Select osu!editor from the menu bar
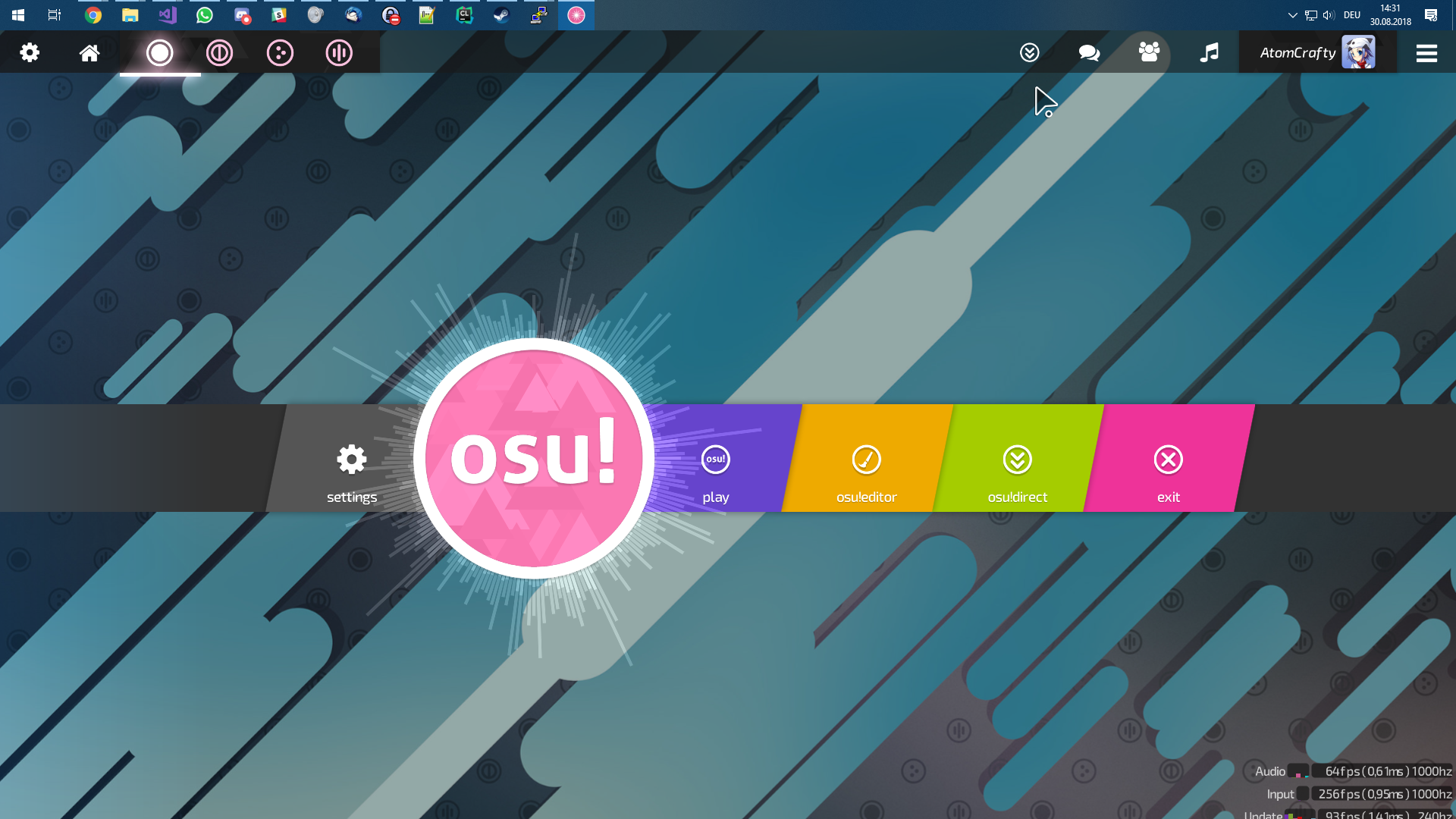This screenshot has width=1456, height=819. (866, 470)
